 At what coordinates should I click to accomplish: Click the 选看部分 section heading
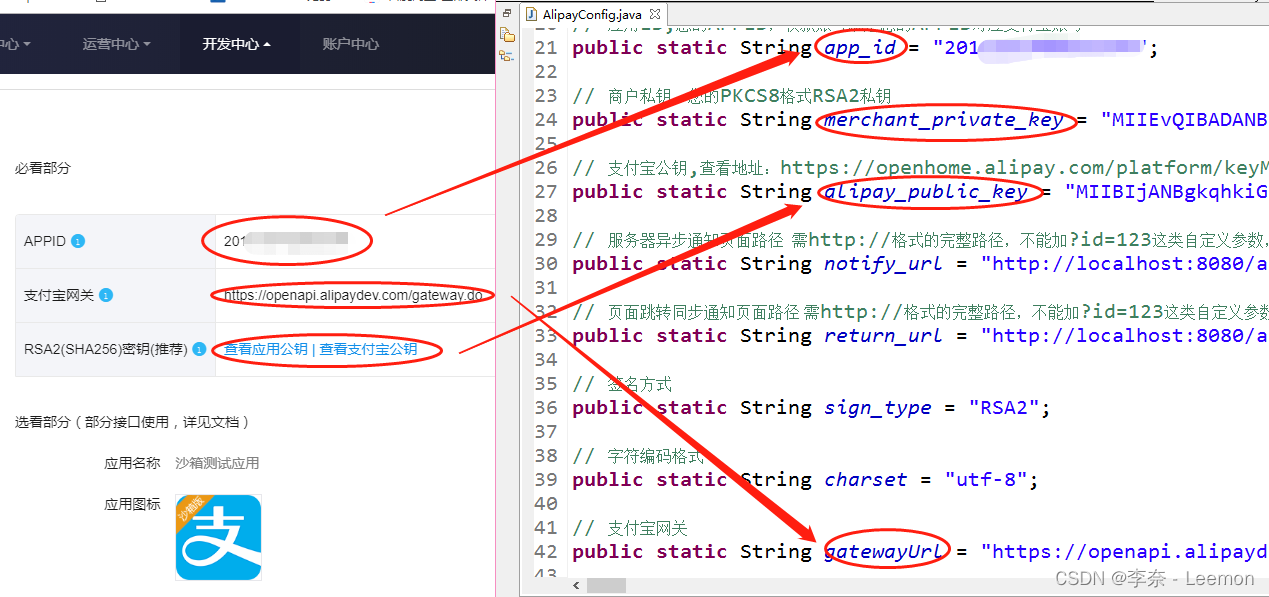click(132, 422)
